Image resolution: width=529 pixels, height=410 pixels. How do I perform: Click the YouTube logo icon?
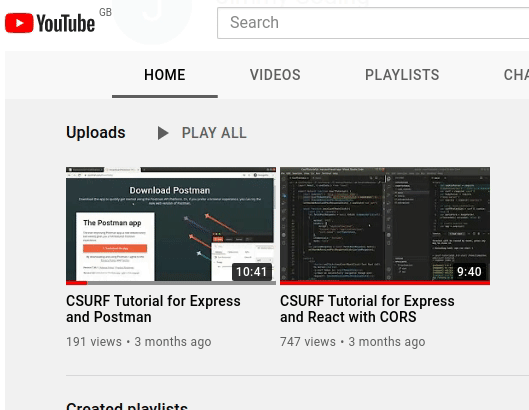(19, 23)
